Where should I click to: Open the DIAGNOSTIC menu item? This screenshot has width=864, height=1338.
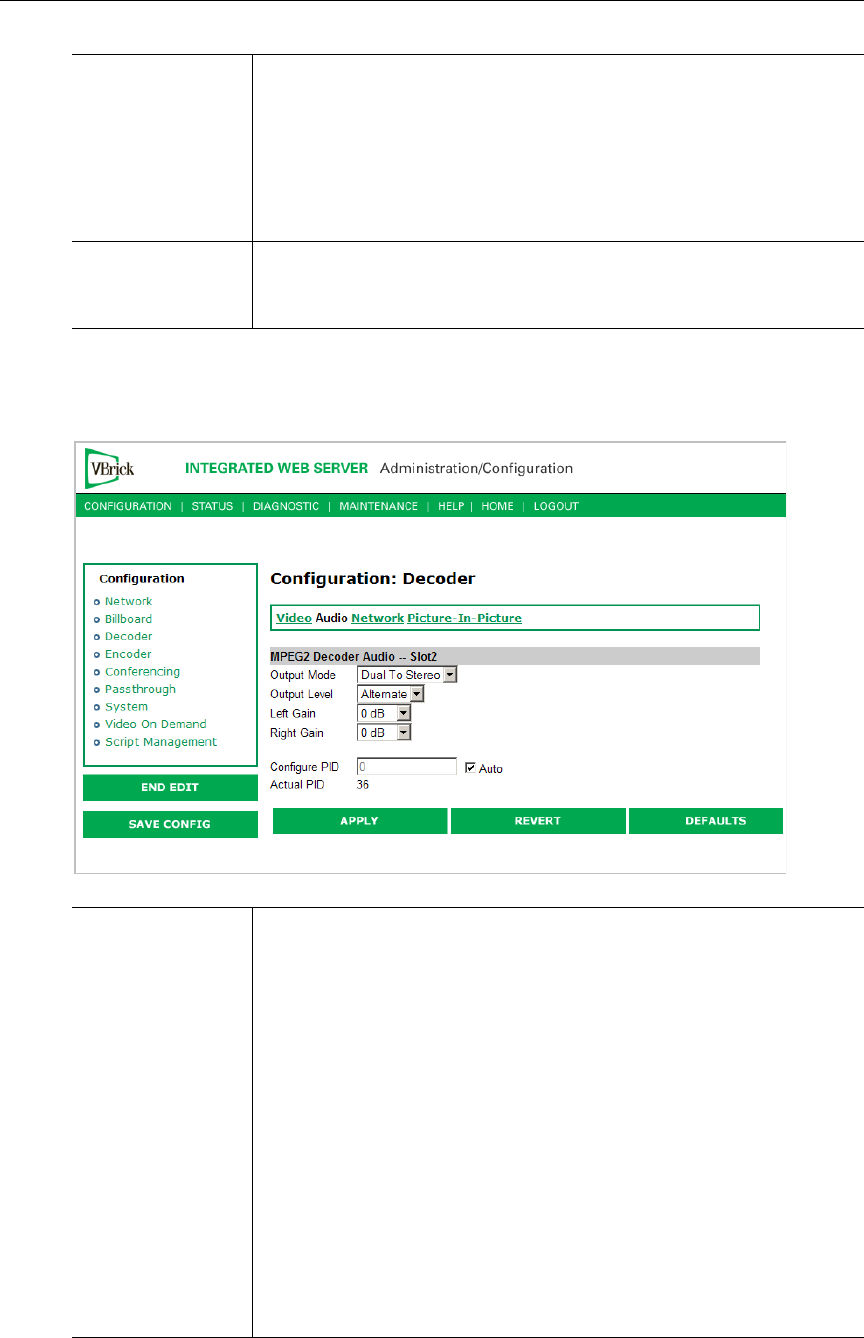[x=286, y=506]
